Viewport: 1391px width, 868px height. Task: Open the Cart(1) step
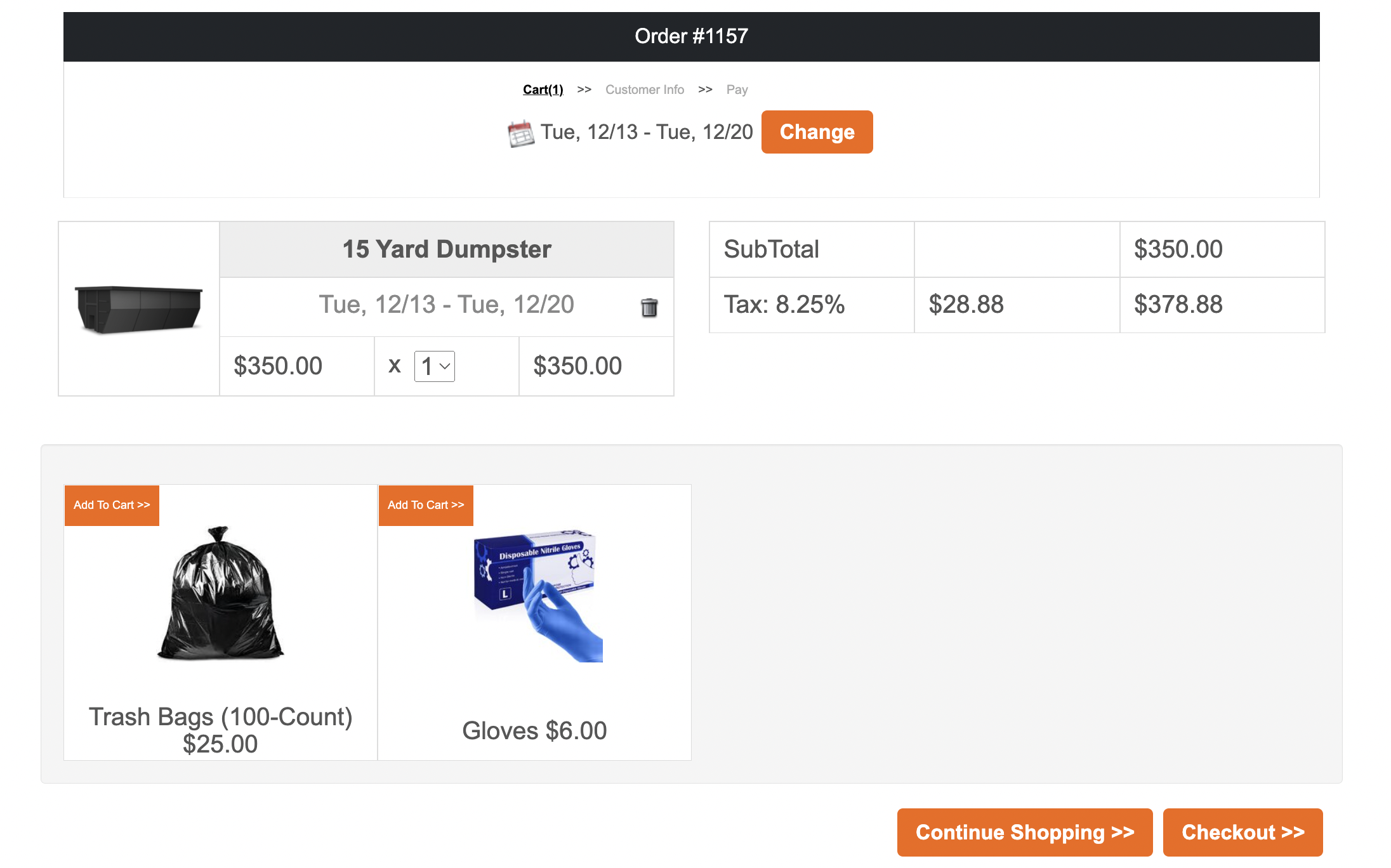[543, 89]
